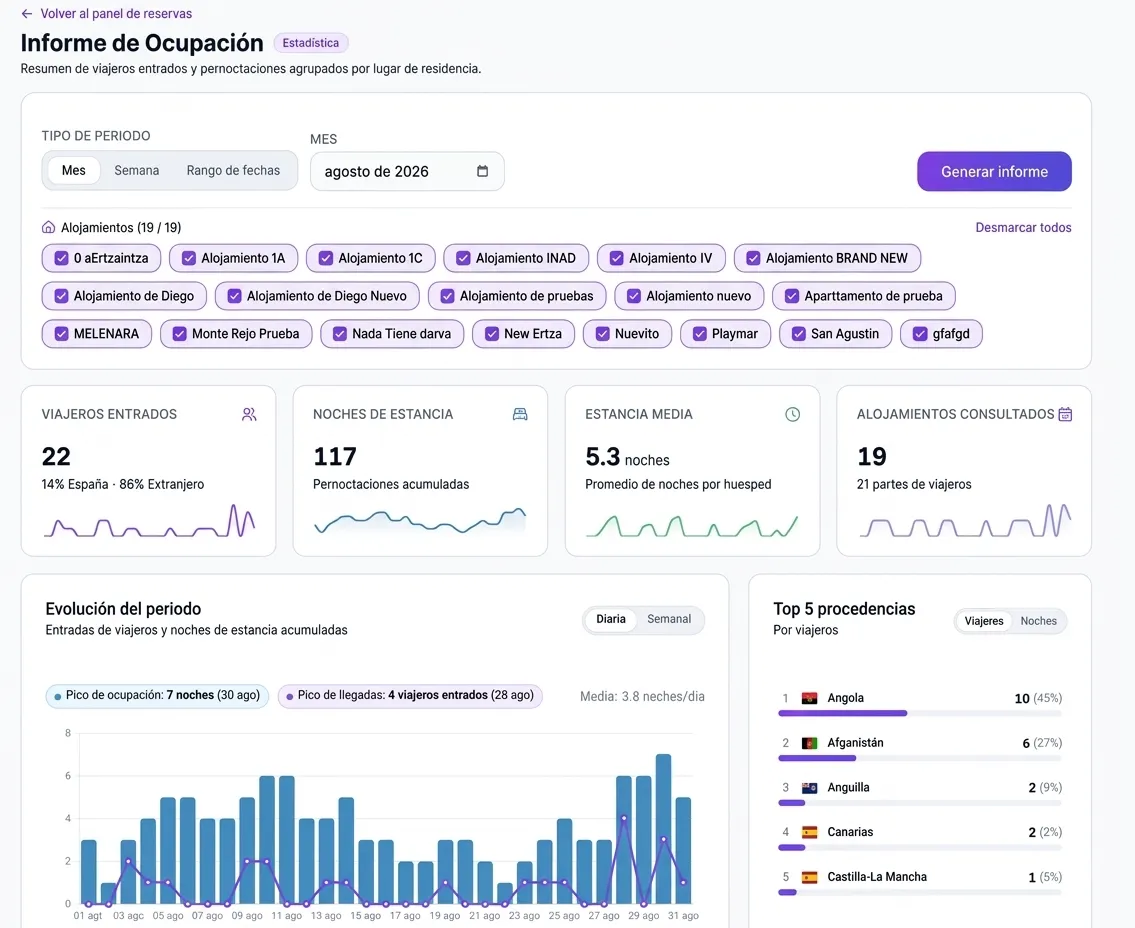Click the back arrow icon near Volver
This screenshot has width=1135, height=928.
[x=27, y=14]
